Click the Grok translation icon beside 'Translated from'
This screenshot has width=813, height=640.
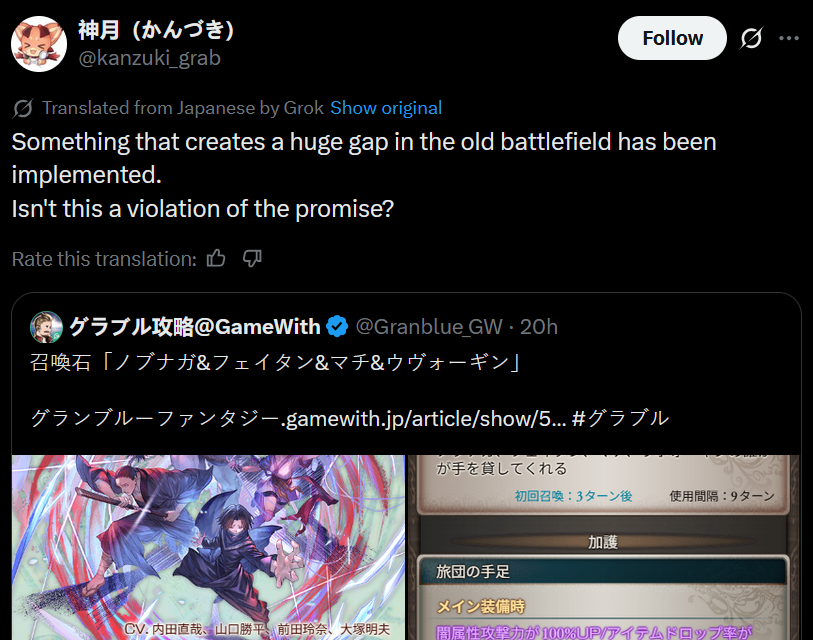pos(23,108)
